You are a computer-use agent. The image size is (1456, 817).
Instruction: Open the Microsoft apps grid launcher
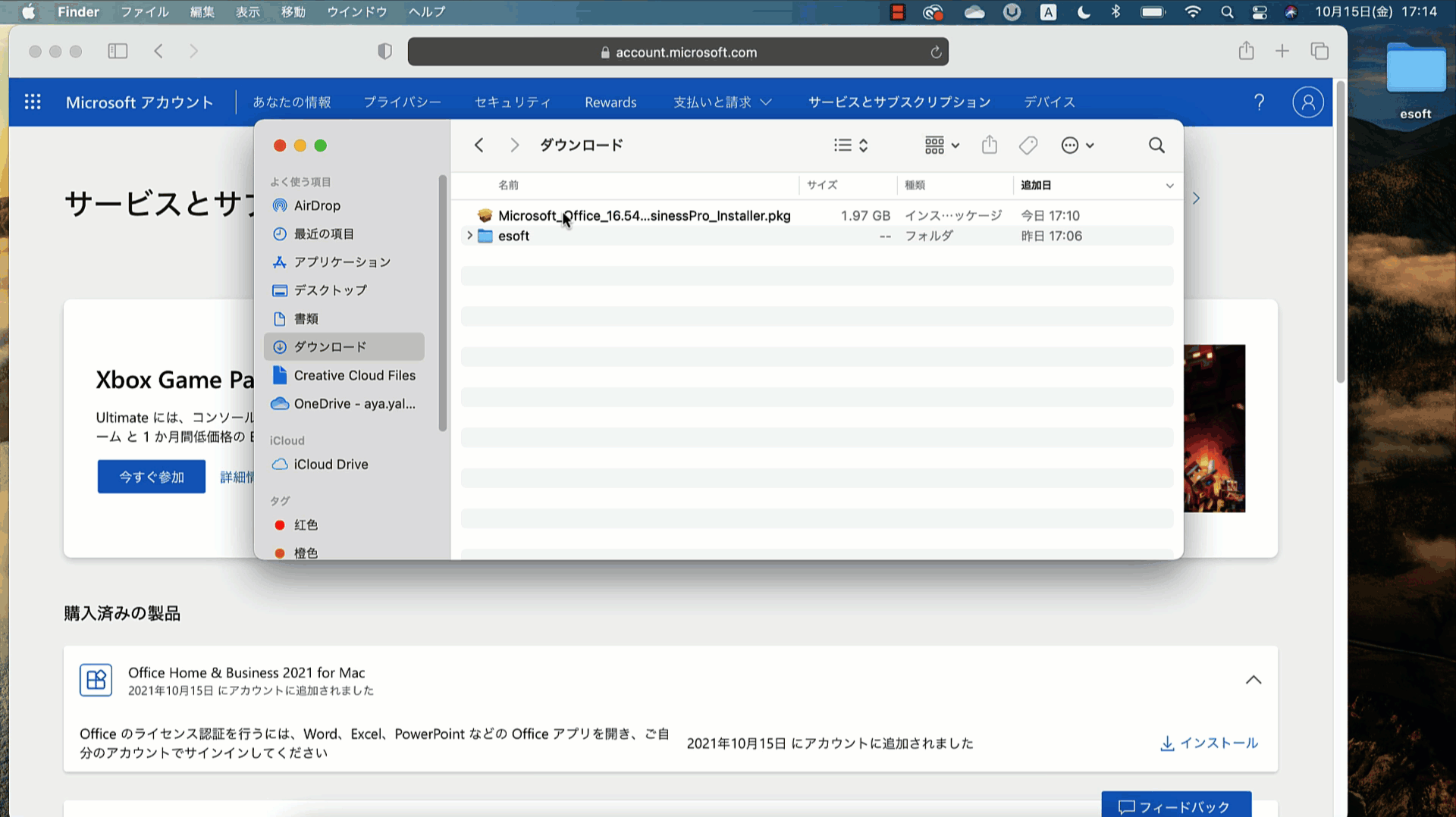coord(33,102)
